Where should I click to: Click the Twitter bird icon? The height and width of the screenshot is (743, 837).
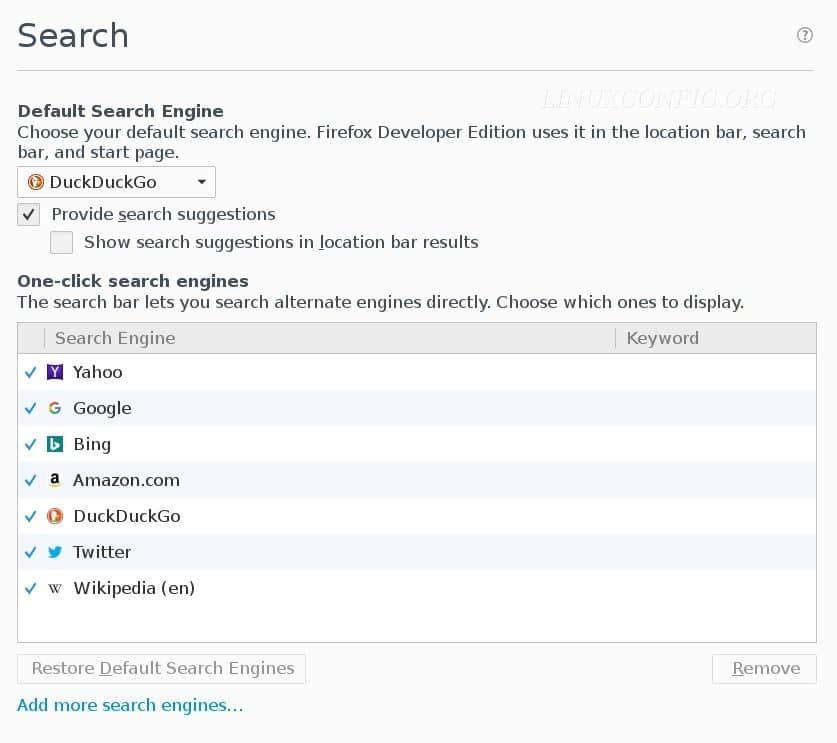point(55,552)
